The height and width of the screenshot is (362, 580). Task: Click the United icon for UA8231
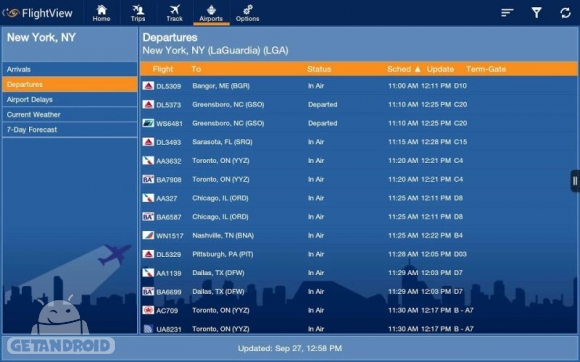(x=148, y=329)
